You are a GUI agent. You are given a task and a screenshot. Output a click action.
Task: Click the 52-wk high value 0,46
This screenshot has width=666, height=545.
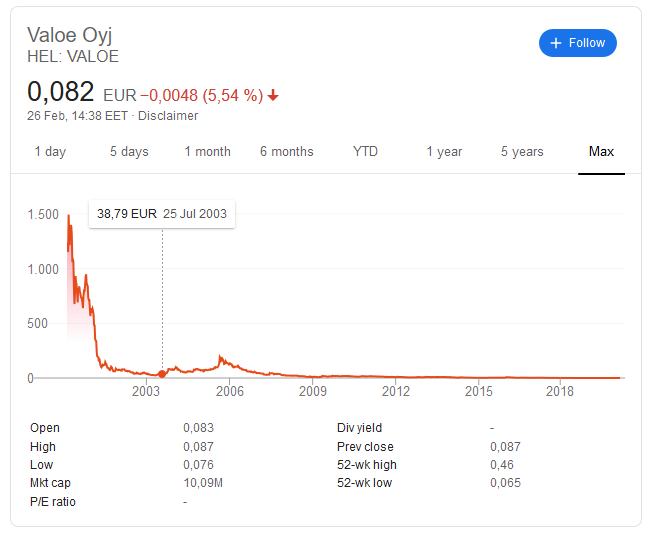click(503, 465)
